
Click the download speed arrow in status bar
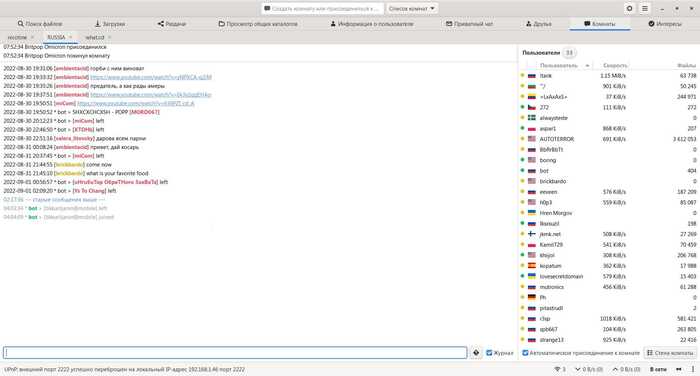click(x=578, y=369)
